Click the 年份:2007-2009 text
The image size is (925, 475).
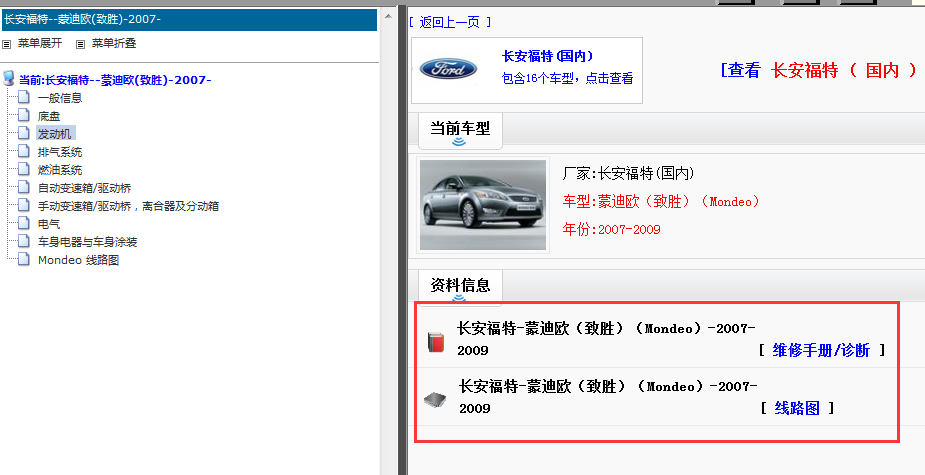(612, 230)
